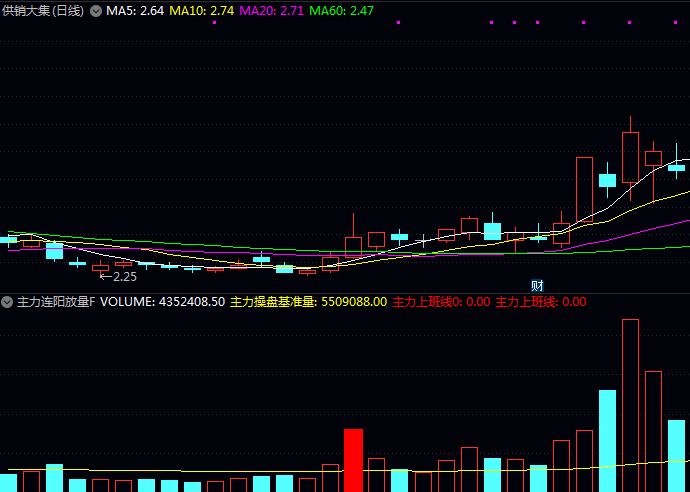Viewport: 690px width, 492px height.
Task: Click the red 主力上班线0 label
Action: point(441,301)
